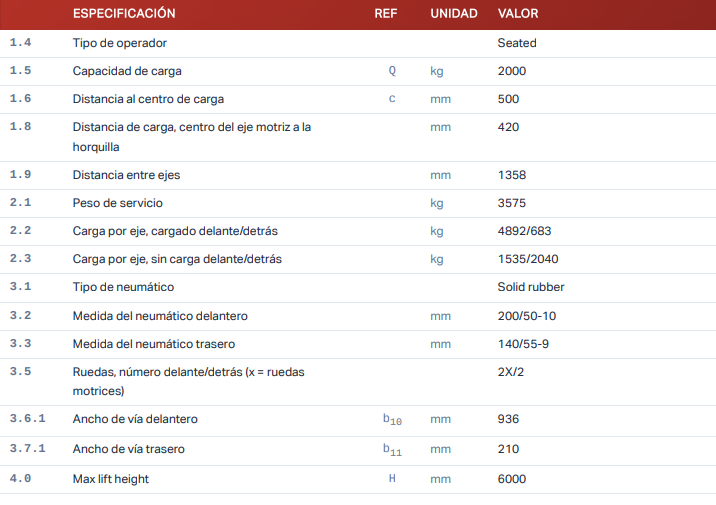Viewport: 716px width, 505px height.
Task: Select the 4892/683 axle load value
Action: click(x=524, y=231)
